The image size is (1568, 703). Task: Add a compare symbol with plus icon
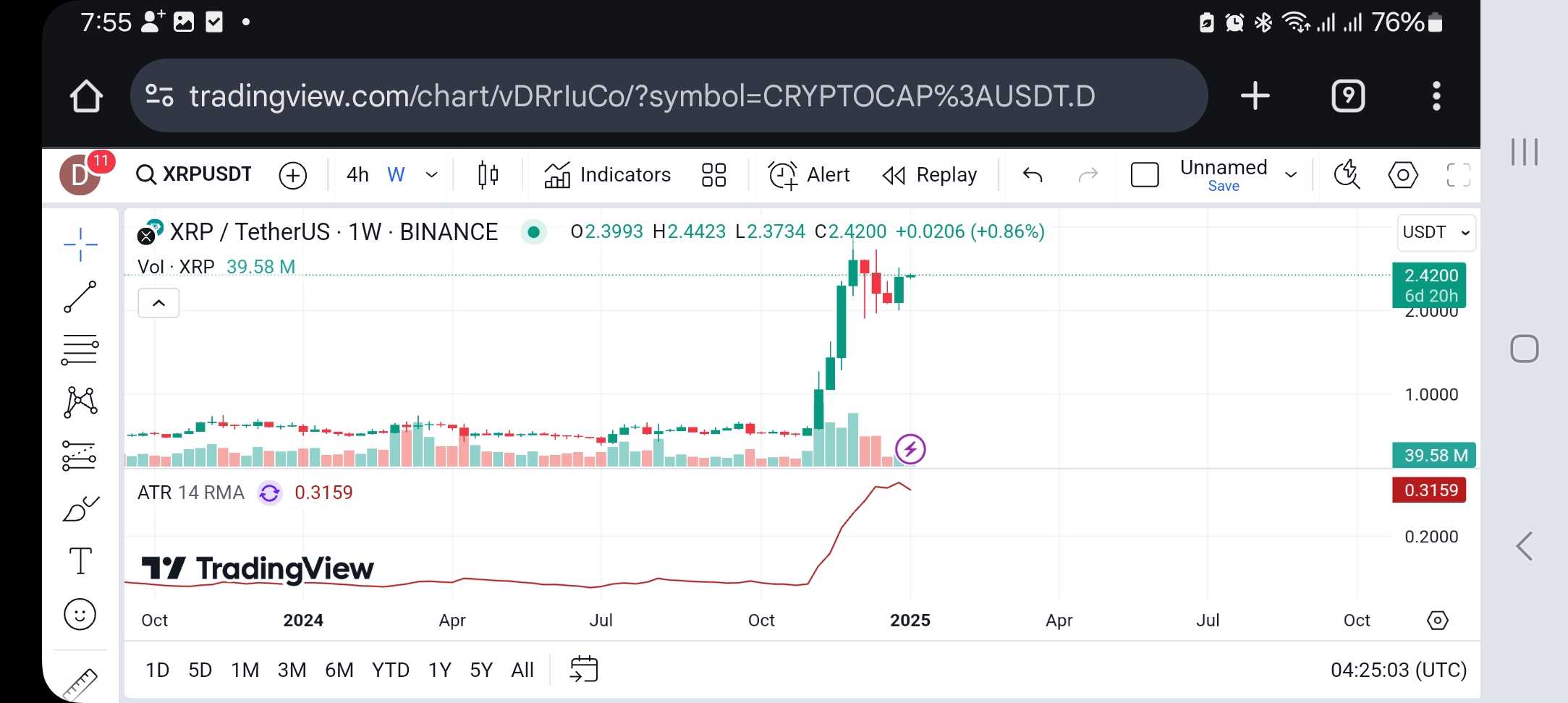[x=293, y=175]
